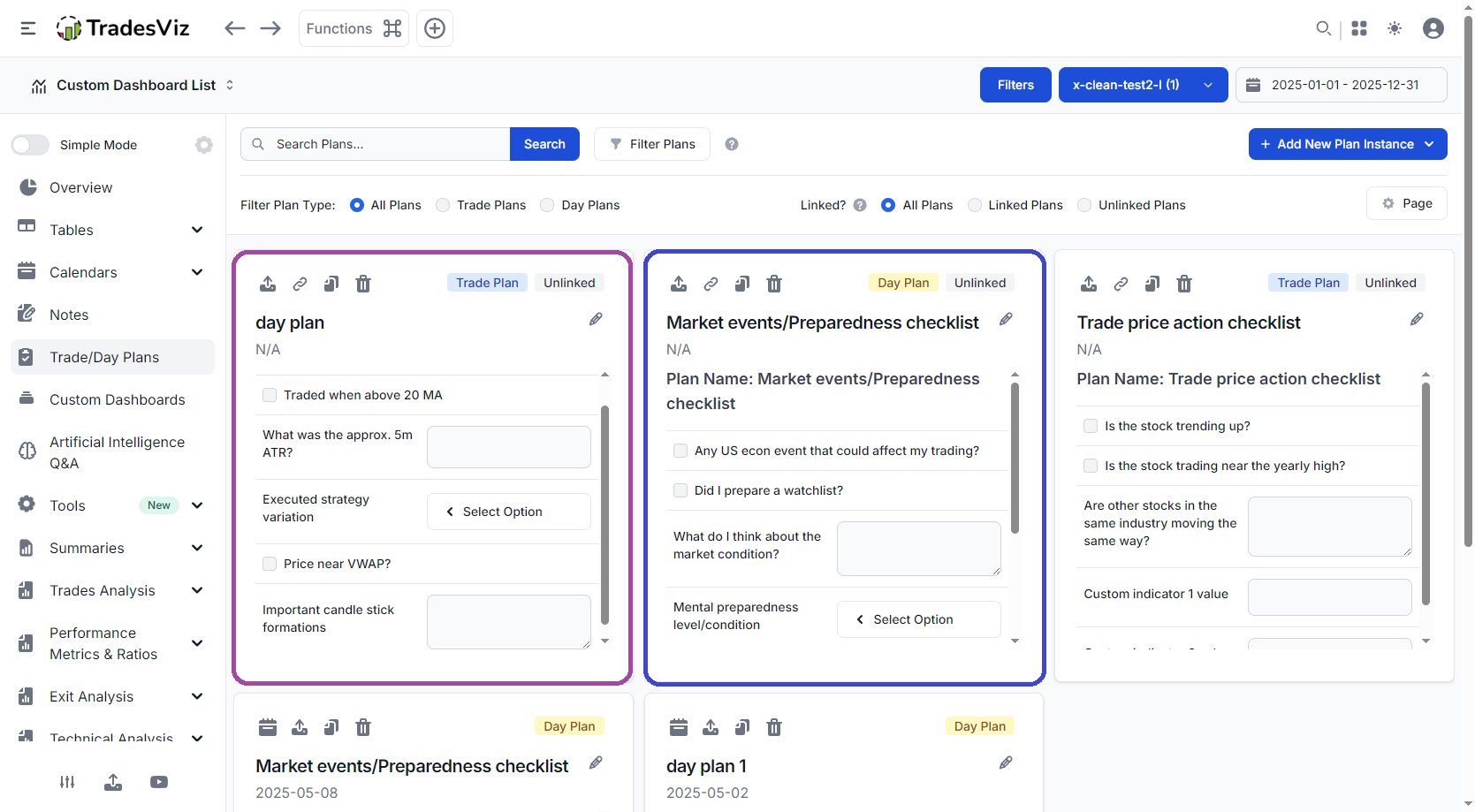Image resolution: width=1475 pixels, height=812 pixels.
Task: Click the blue Filters button
Action: pos(1015,85)
